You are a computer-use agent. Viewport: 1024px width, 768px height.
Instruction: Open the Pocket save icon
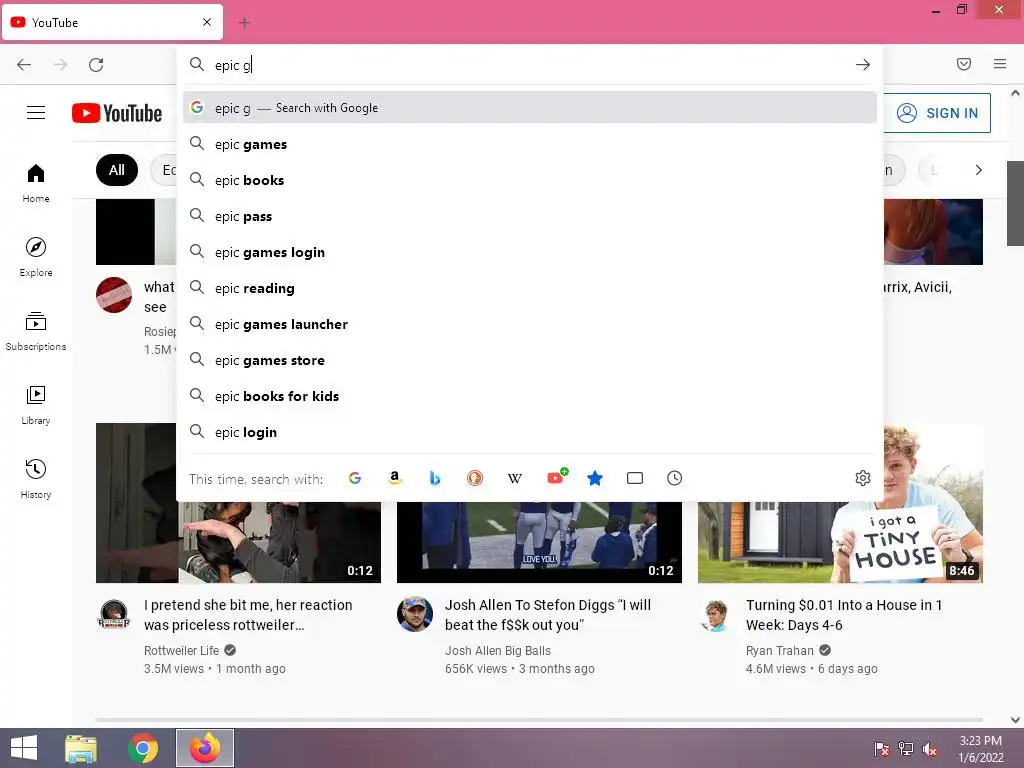964,64
